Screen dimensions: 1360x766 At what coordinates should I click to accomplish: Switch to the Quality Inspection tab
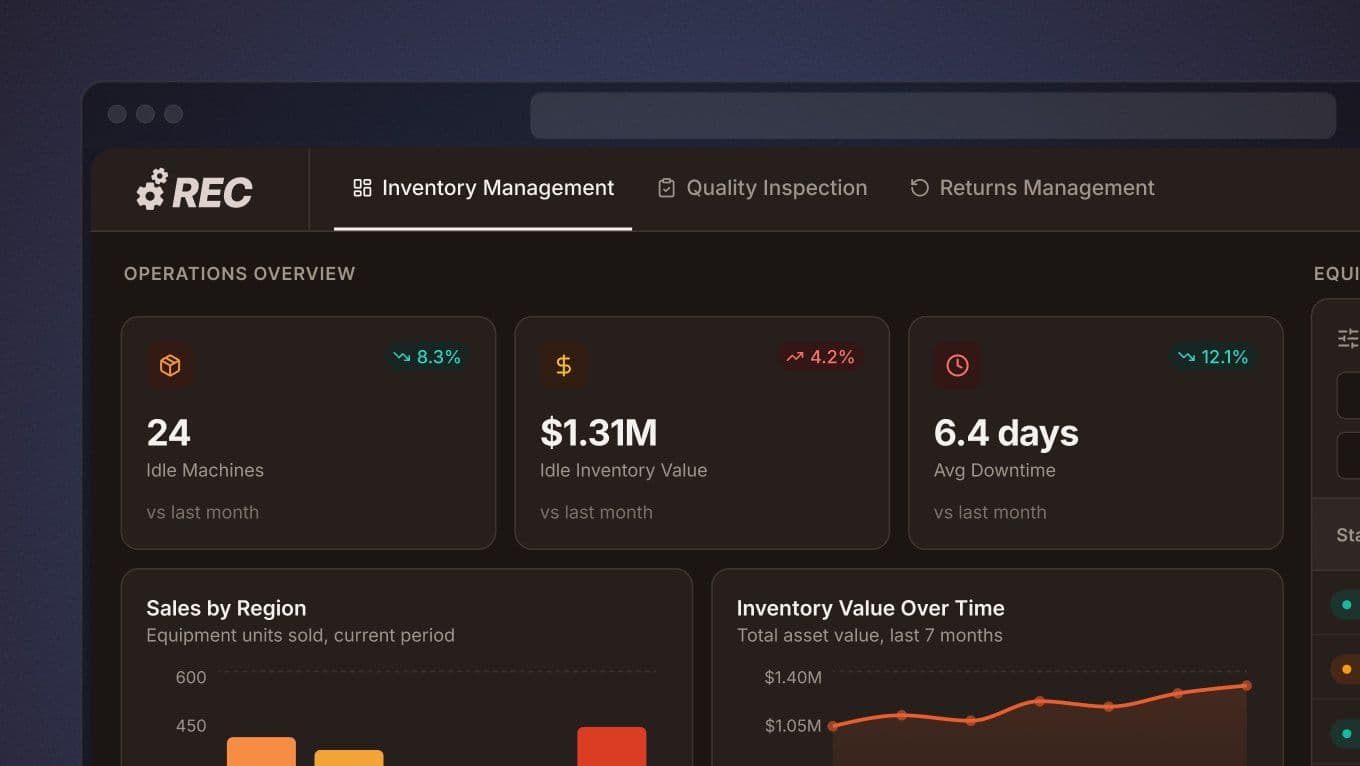pyautogui.click(x=762, y=188)
